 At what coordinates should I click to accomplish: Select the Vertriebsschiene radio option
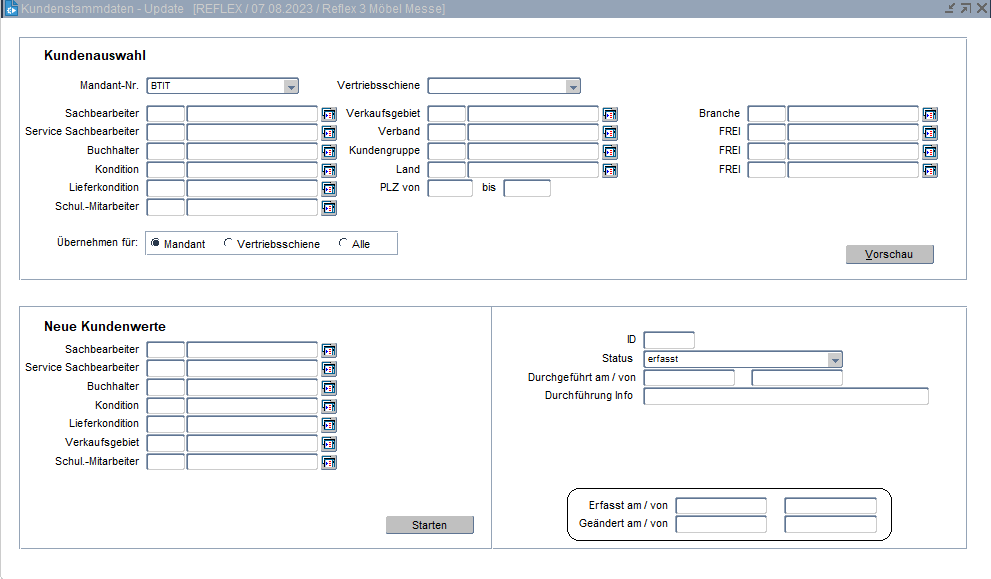tap(229, 243)
